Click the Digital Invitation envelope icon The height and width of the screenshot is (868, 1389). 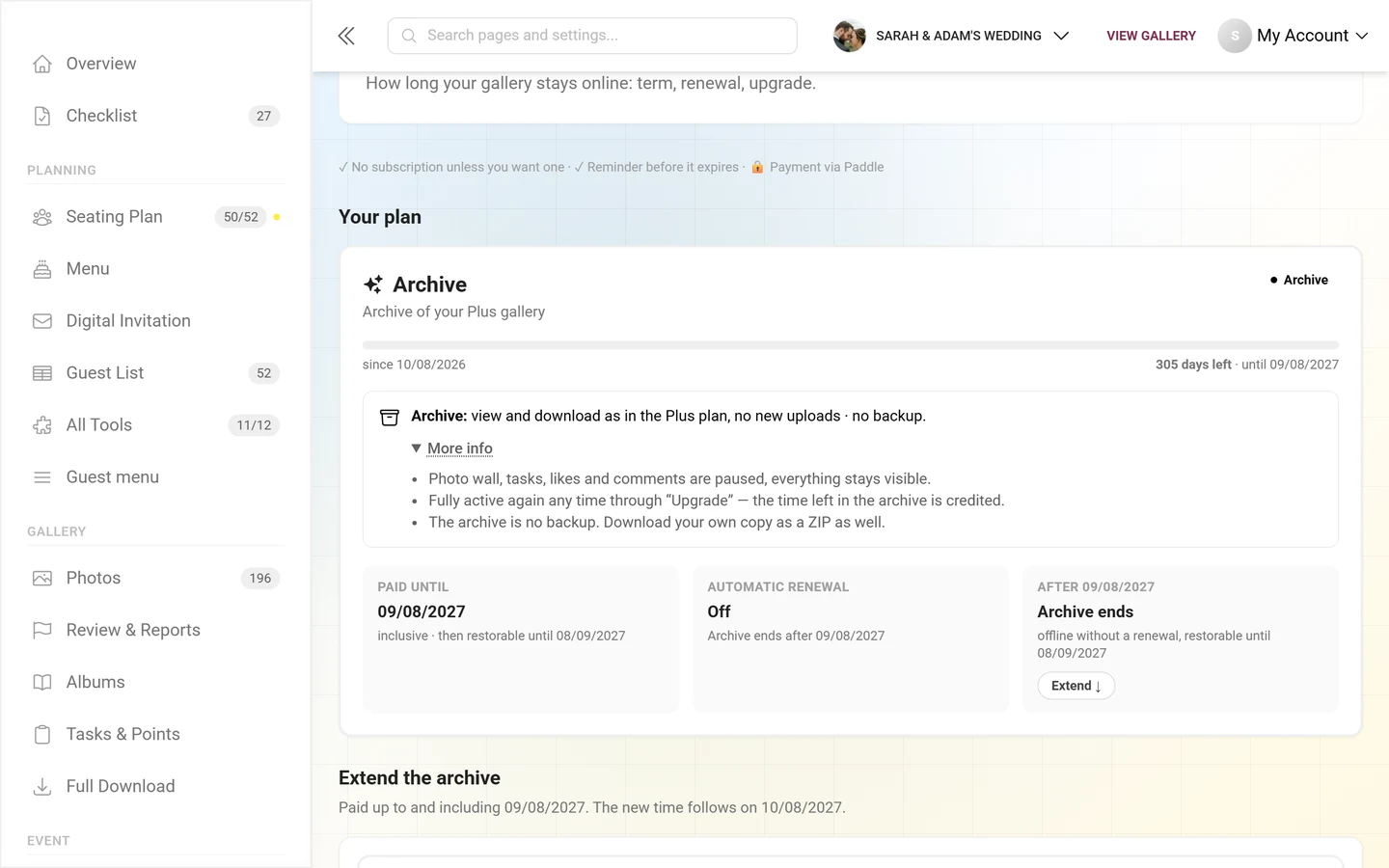42,321
